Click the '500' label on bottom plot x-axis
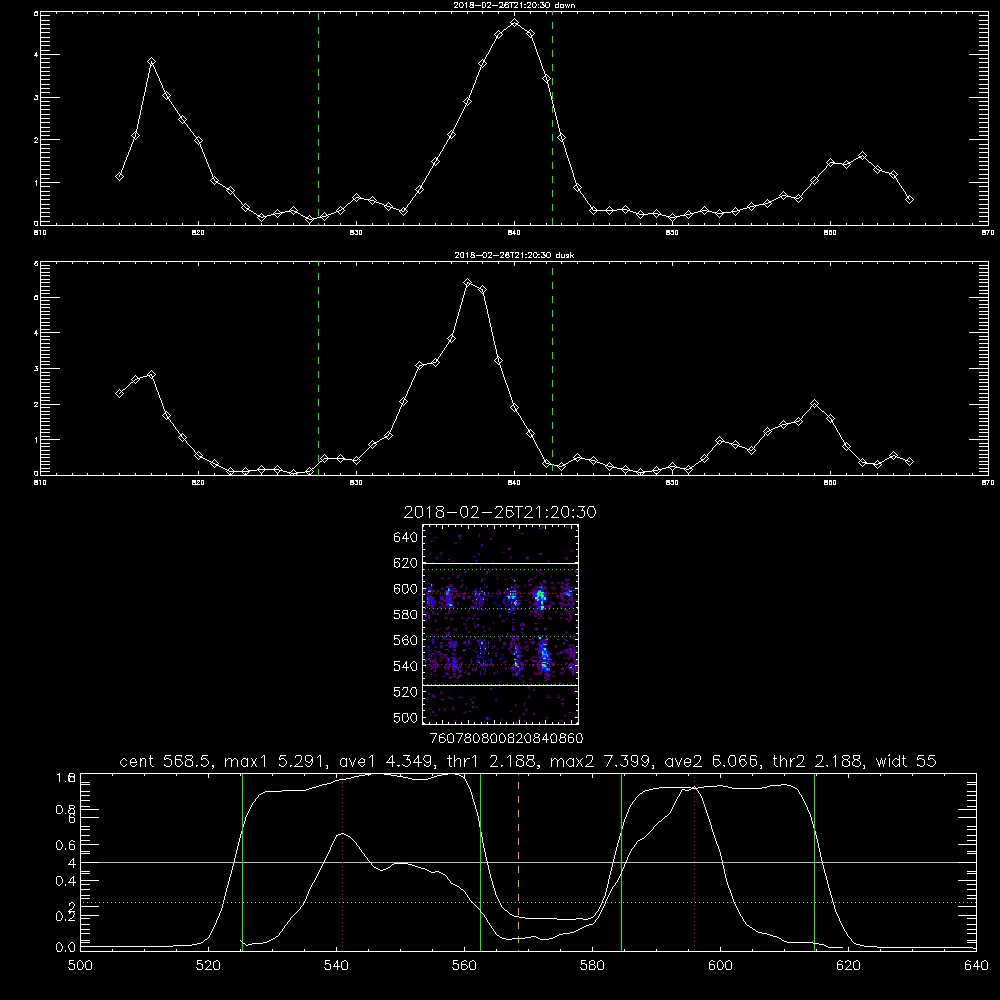This screenshot has width=1000, height=1000. (80, 966)
